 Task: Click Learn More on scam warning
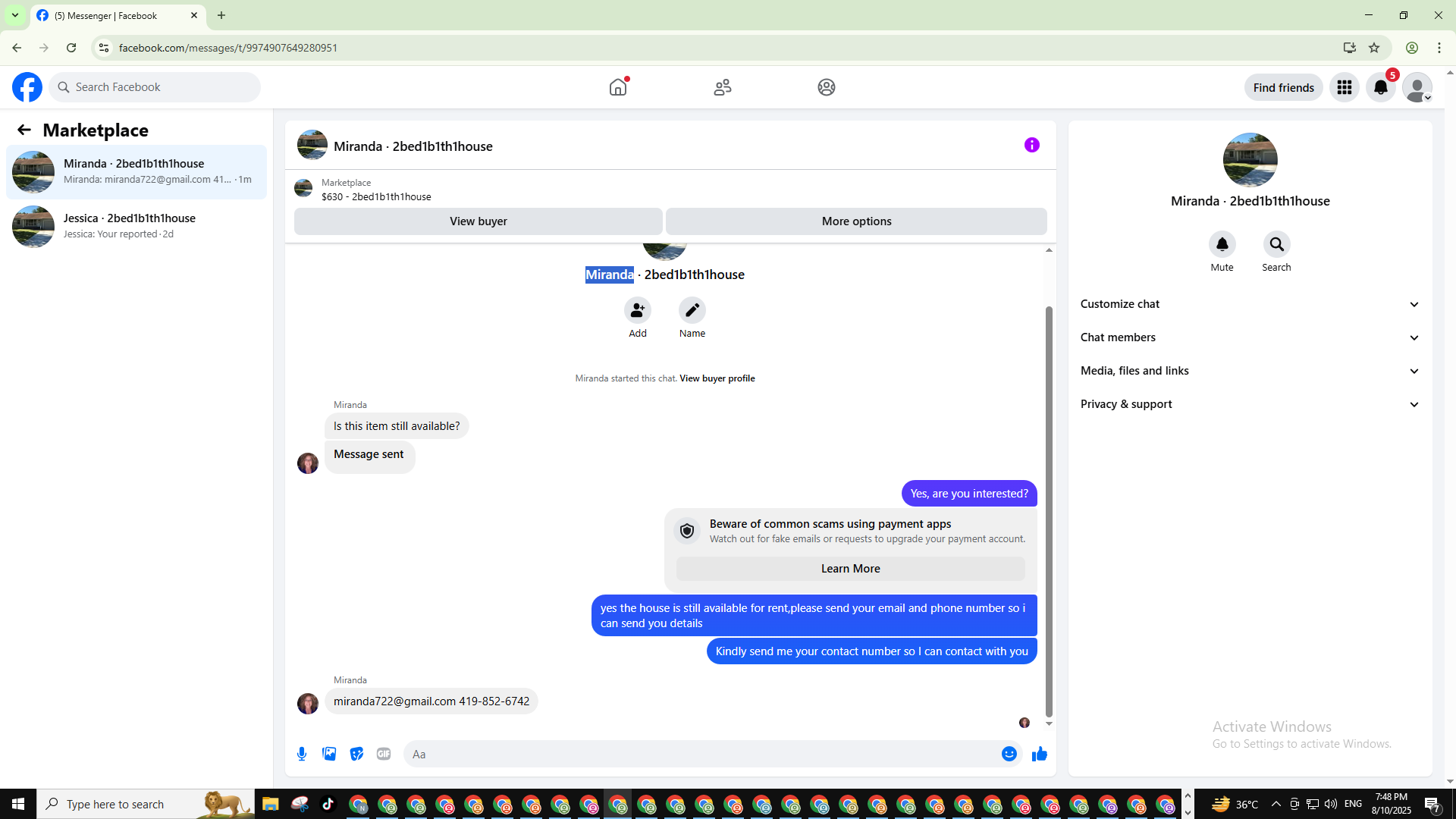coord(850,569)
